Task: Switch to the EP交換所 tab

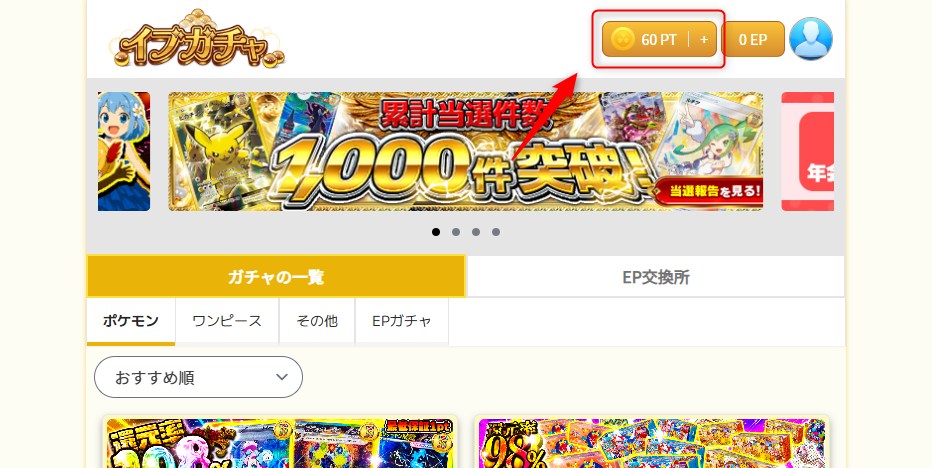Action: click(656, 277)
